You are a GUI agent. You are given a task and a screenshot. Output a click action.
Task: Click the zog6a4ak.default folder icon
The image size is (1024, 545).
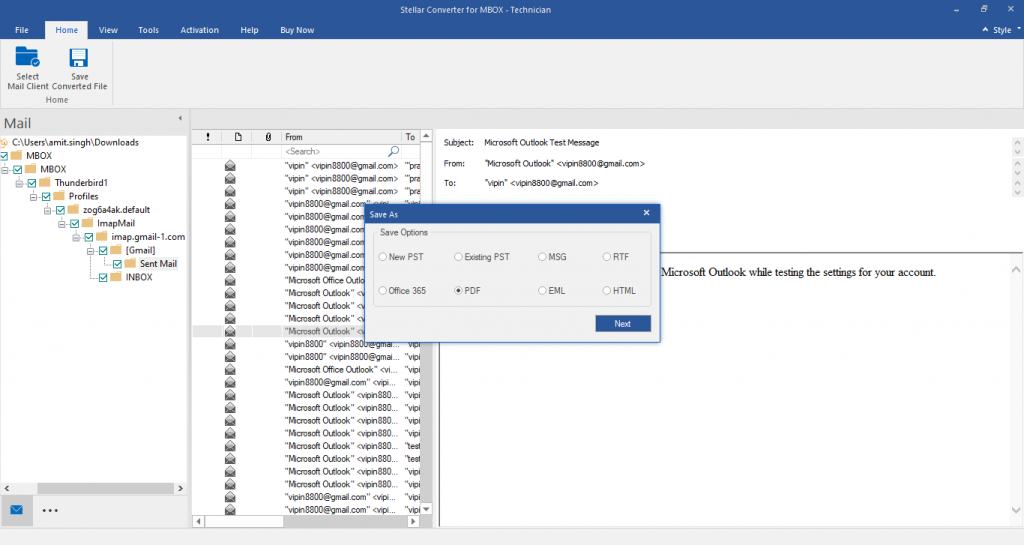pyautogui.click(x=73, y=210)
